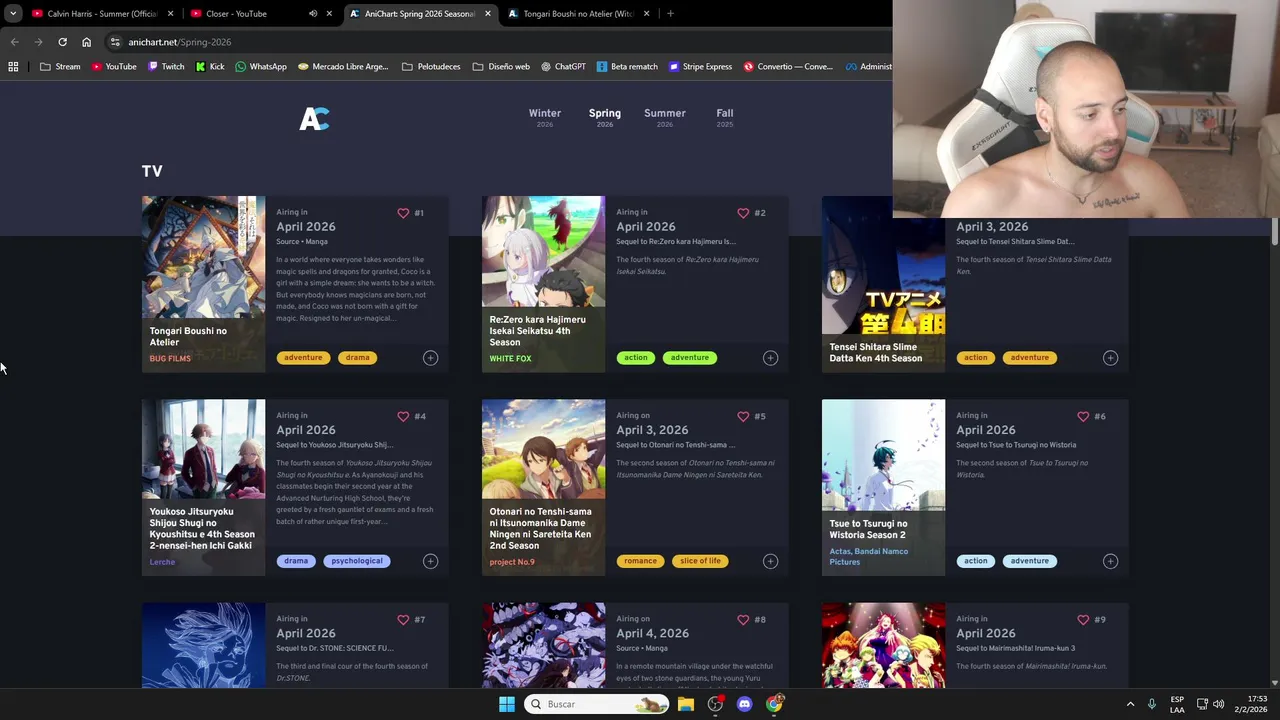Favorite the #8 anime with its heart icon

[743, 620]
